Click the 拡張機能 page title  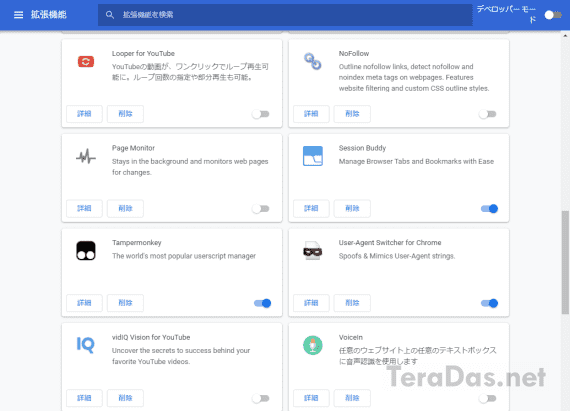49,15
